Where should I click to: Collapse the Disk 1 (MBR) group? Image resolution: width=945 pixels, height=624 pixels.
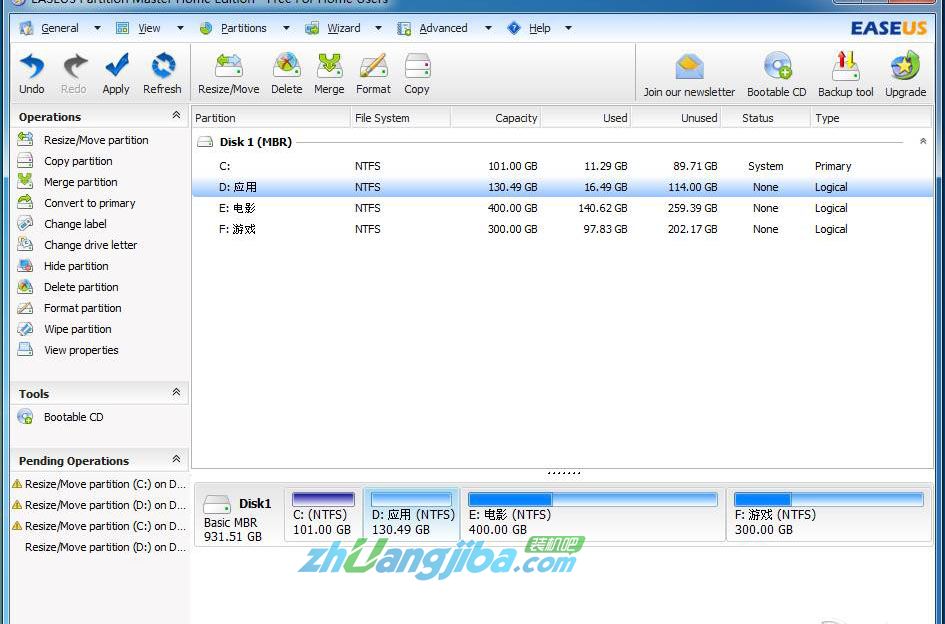click(923, 142)
